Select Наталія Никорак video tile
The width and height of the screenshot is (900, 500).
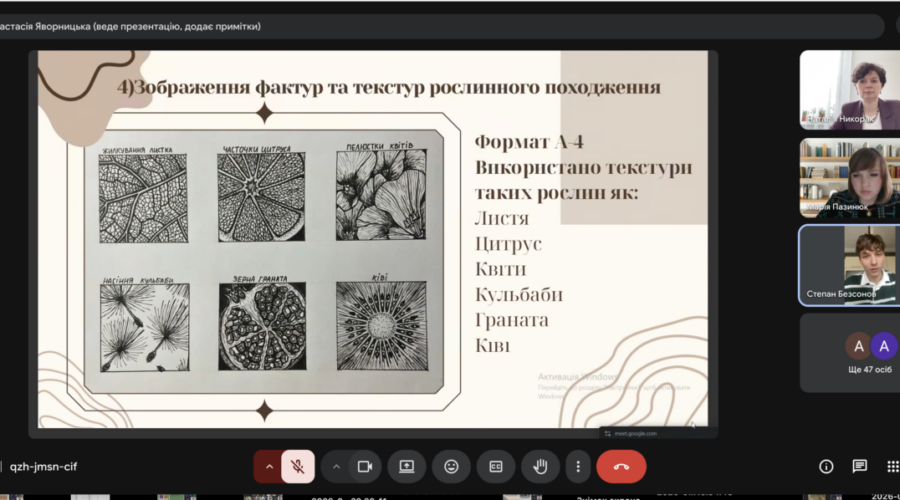coord(849,90)
